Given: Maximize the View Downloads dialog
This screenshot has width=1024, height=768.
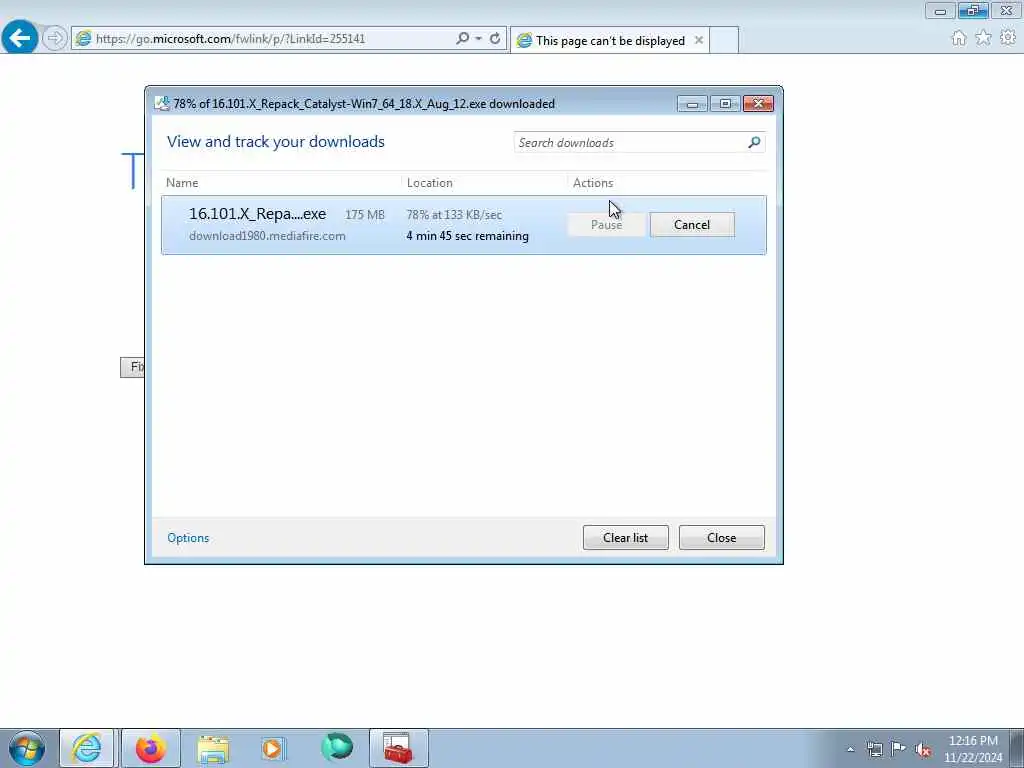Looking at the screenshot, I should click(x=725, y=104).
